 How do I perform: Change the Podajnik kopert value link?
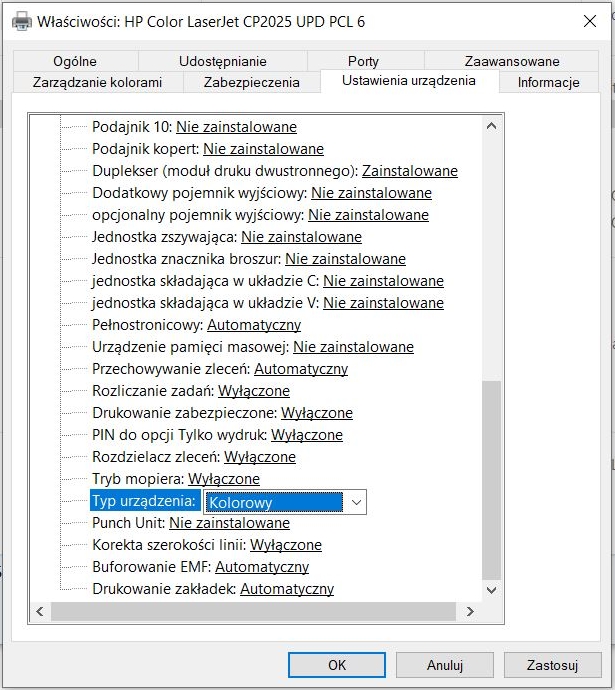pyautogui.click(x=264, y=149)
